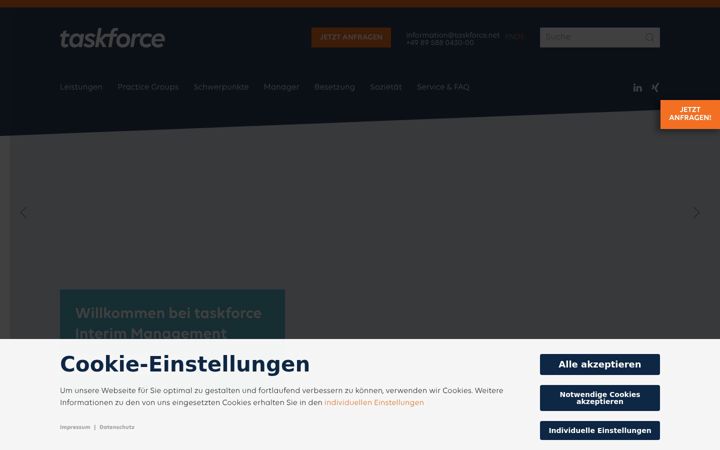Open the Xing profile icon
The width and height of the screenshot is (720, 450).
(x=655, y=87)
